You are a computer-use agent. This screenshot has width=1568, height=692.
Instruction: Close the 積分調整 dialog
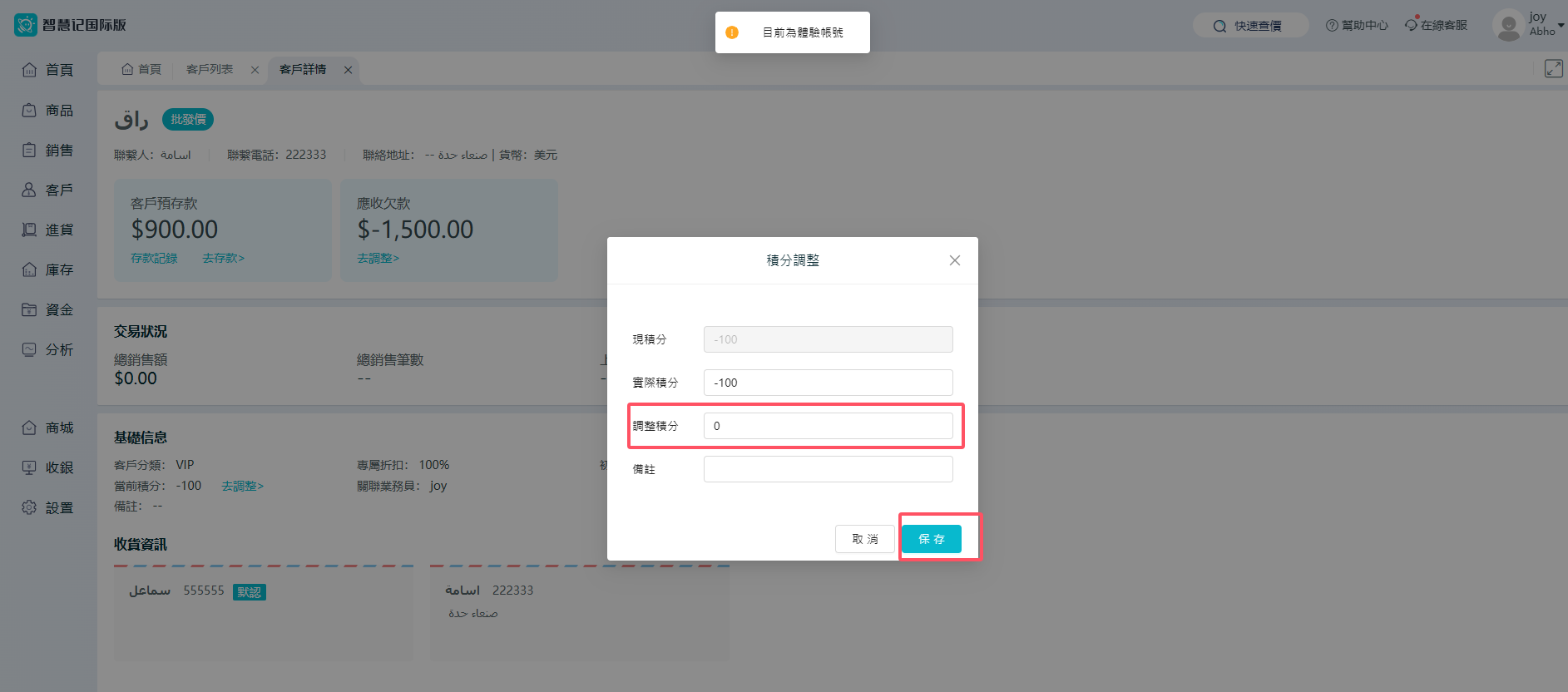point(954,260)
